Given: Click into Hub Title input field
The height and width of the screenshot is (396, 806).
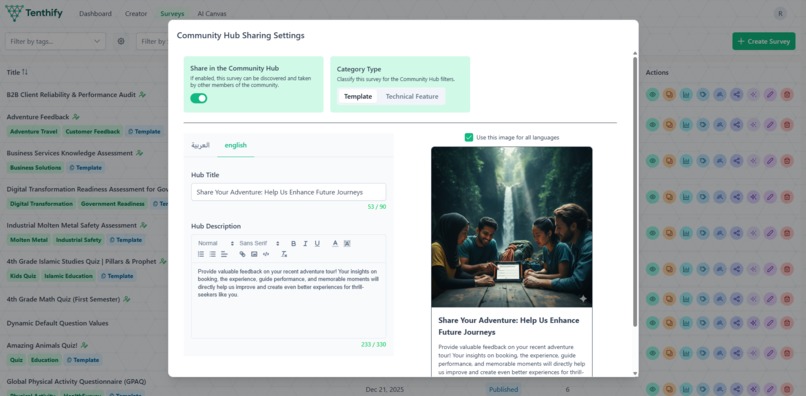Looking at the screenshot, I should point(288,192).
